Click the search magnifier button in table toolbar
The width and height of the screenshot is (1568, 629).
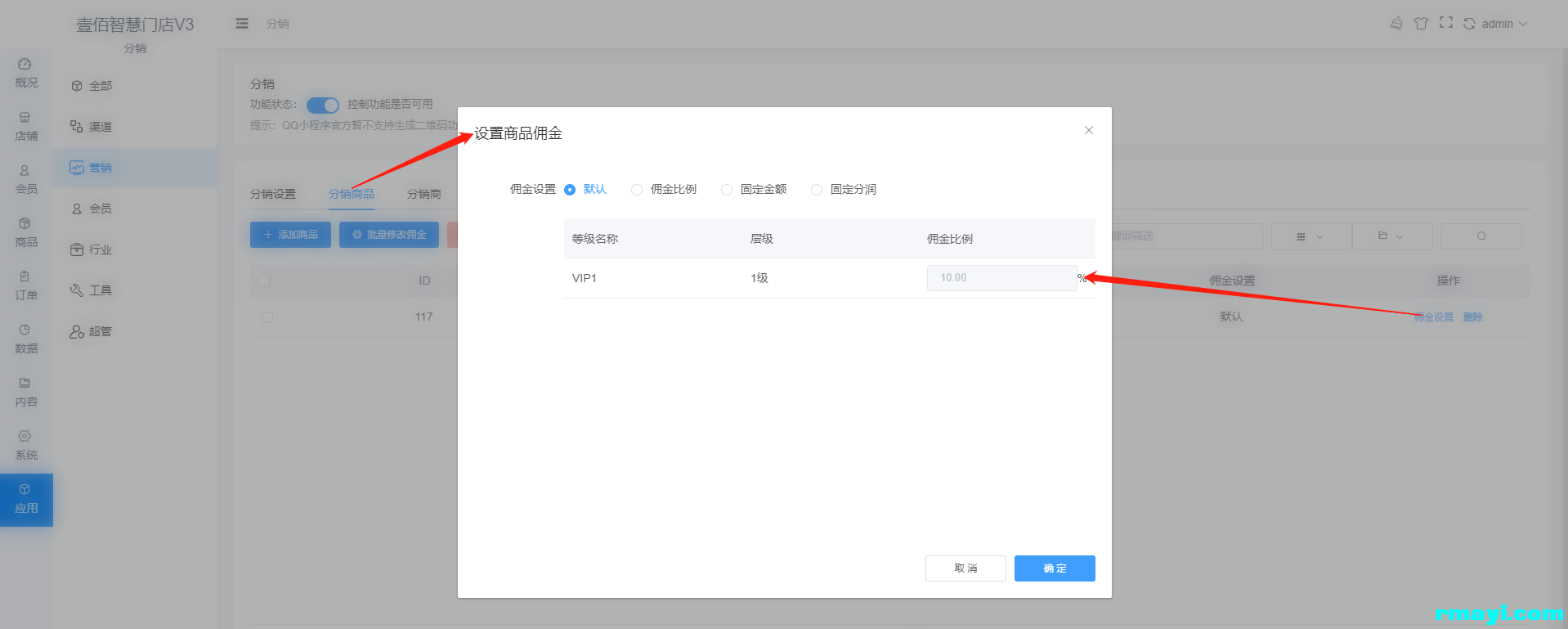[1481, 236]
